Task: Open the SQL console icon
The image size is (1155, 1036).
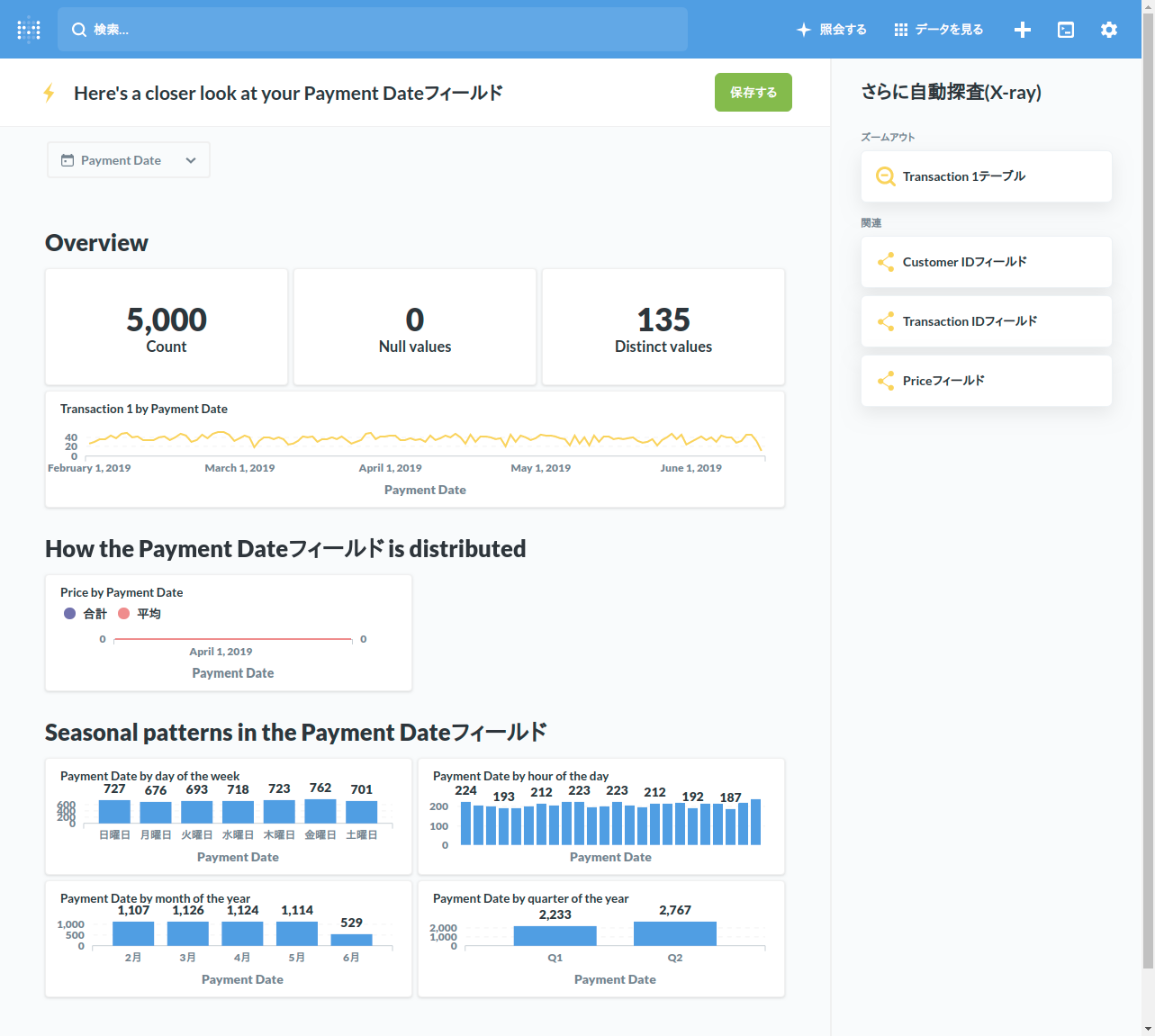Action: [1066, 30]
